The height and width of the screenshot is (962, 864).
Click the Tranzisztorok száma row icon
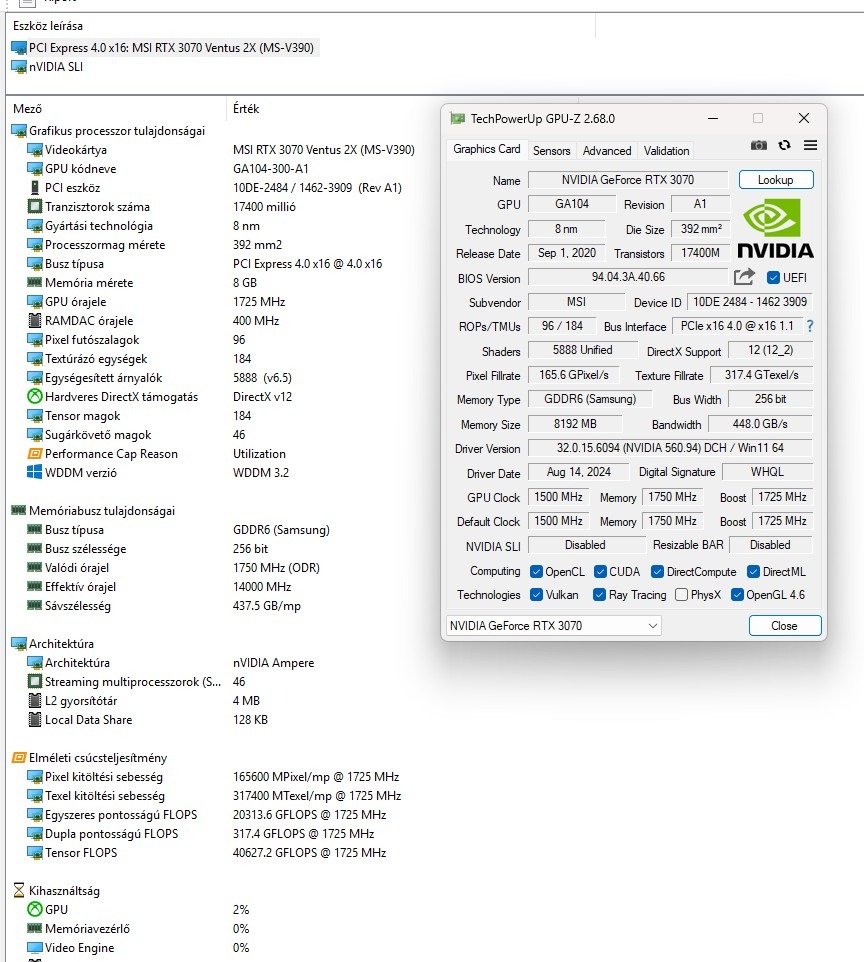pos(35,207)
